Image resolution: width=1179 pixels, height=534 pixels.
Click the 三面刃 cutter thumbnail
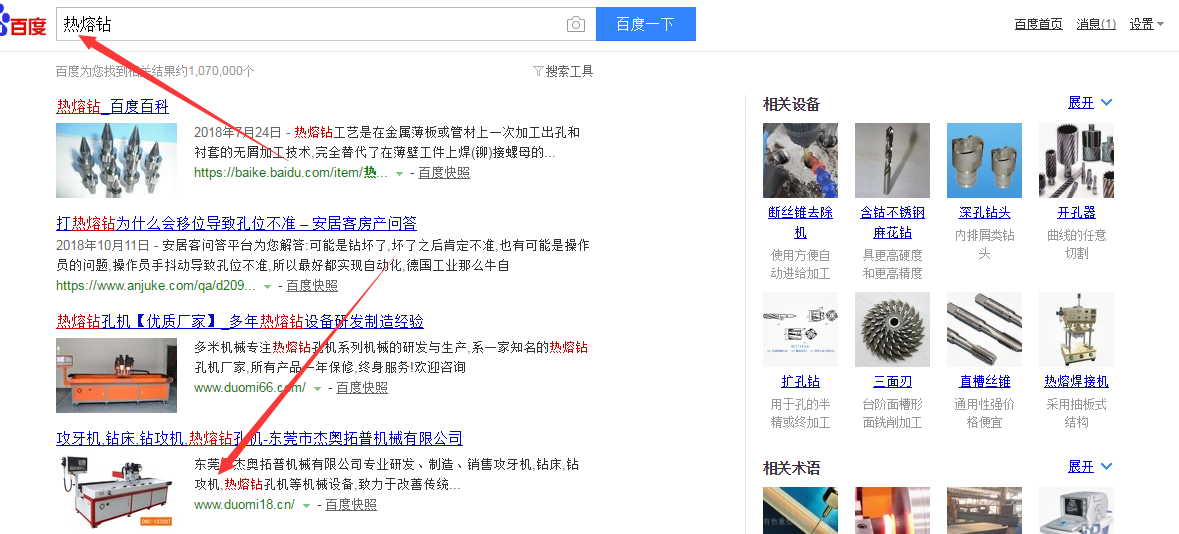point(892,329)
